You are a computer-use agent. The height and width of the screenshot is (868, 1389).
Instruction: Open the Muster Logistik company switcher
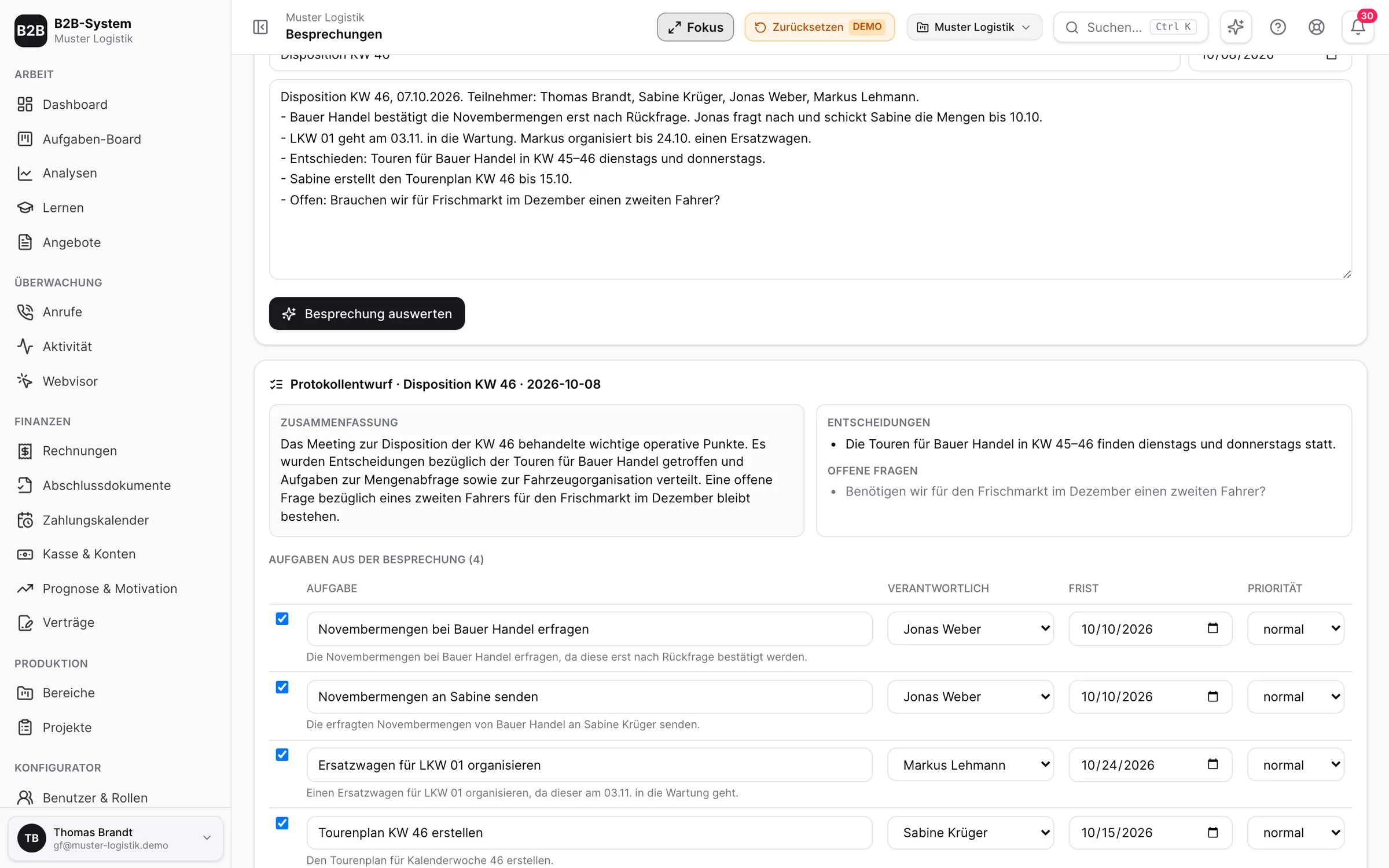click(x=974, y=27)
